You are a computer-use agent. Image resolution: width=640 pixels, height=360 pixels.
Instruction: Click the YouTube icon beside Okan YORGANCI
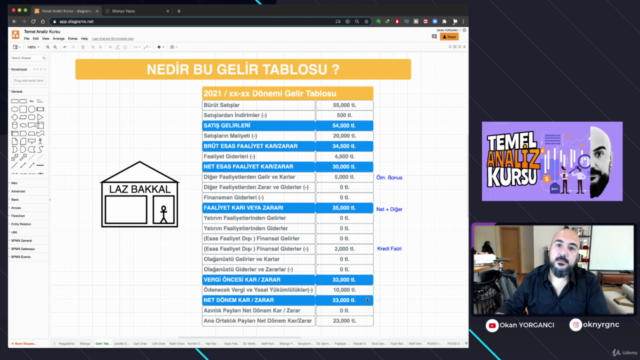[x=492, y=325]
